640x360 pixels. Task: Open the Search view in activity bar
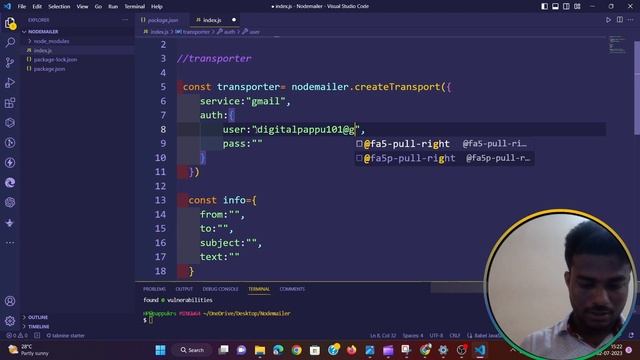10,42
